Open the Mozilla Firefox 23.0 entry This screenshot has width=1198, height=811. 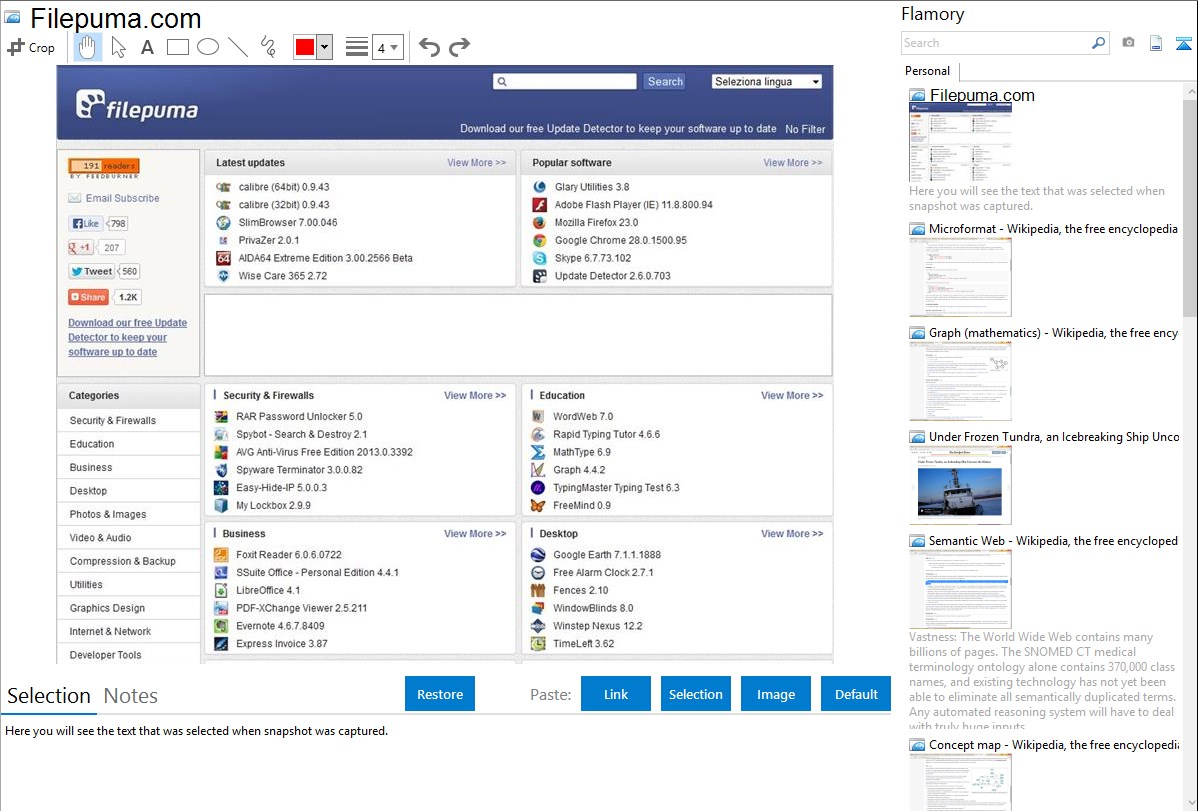click(596, 222)
